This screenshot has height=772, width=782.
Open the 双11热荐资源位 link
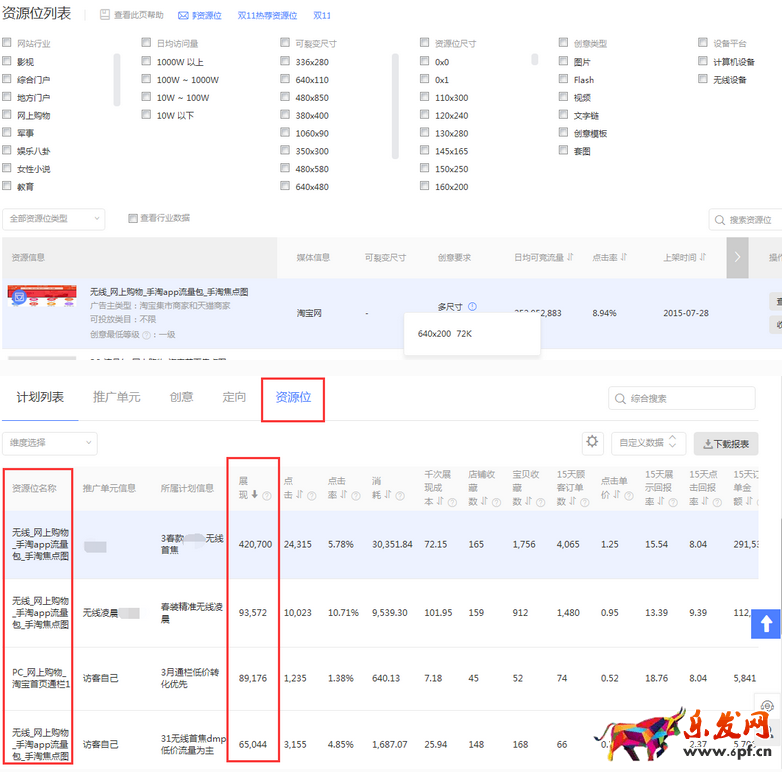[267, 16]
